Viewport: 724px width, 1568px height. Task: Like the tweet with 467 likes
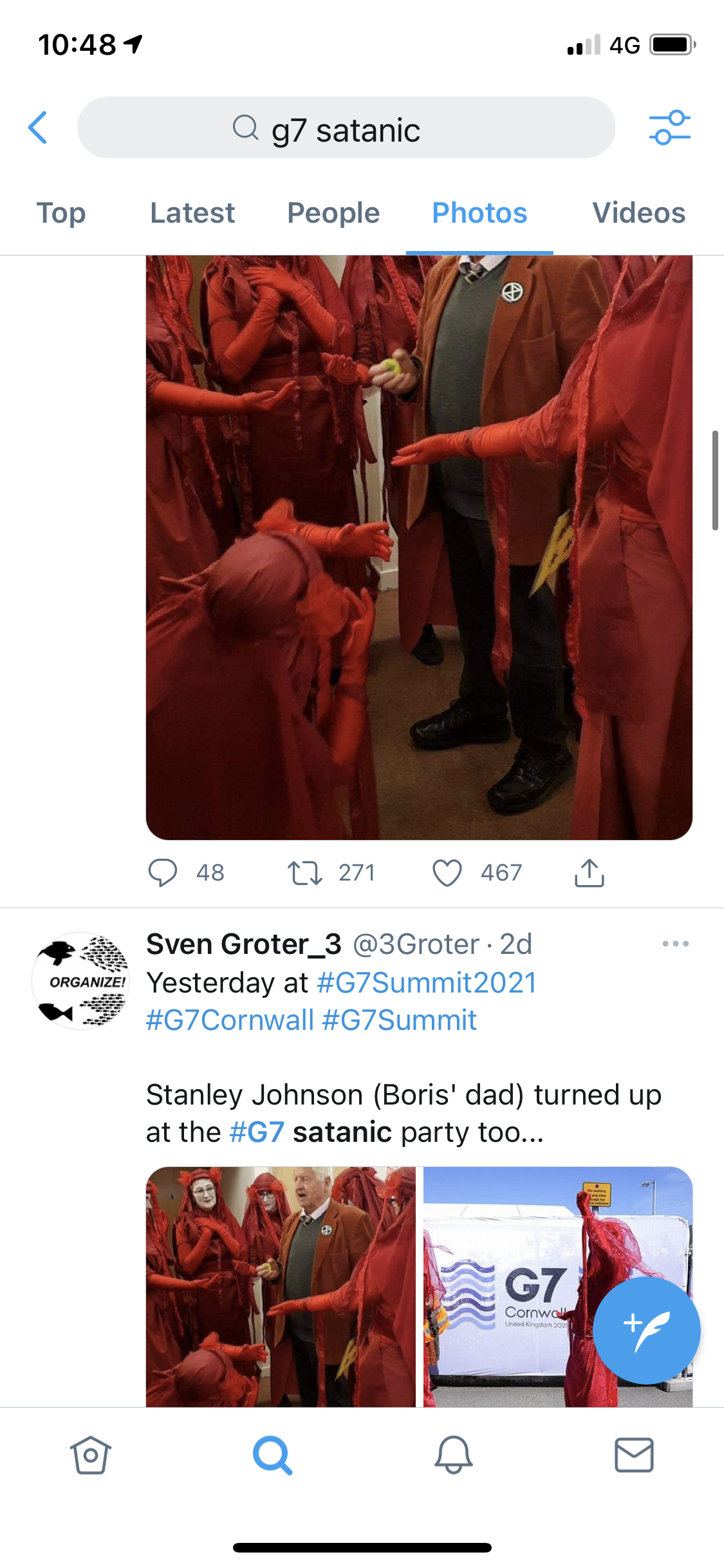coord(447,873)
